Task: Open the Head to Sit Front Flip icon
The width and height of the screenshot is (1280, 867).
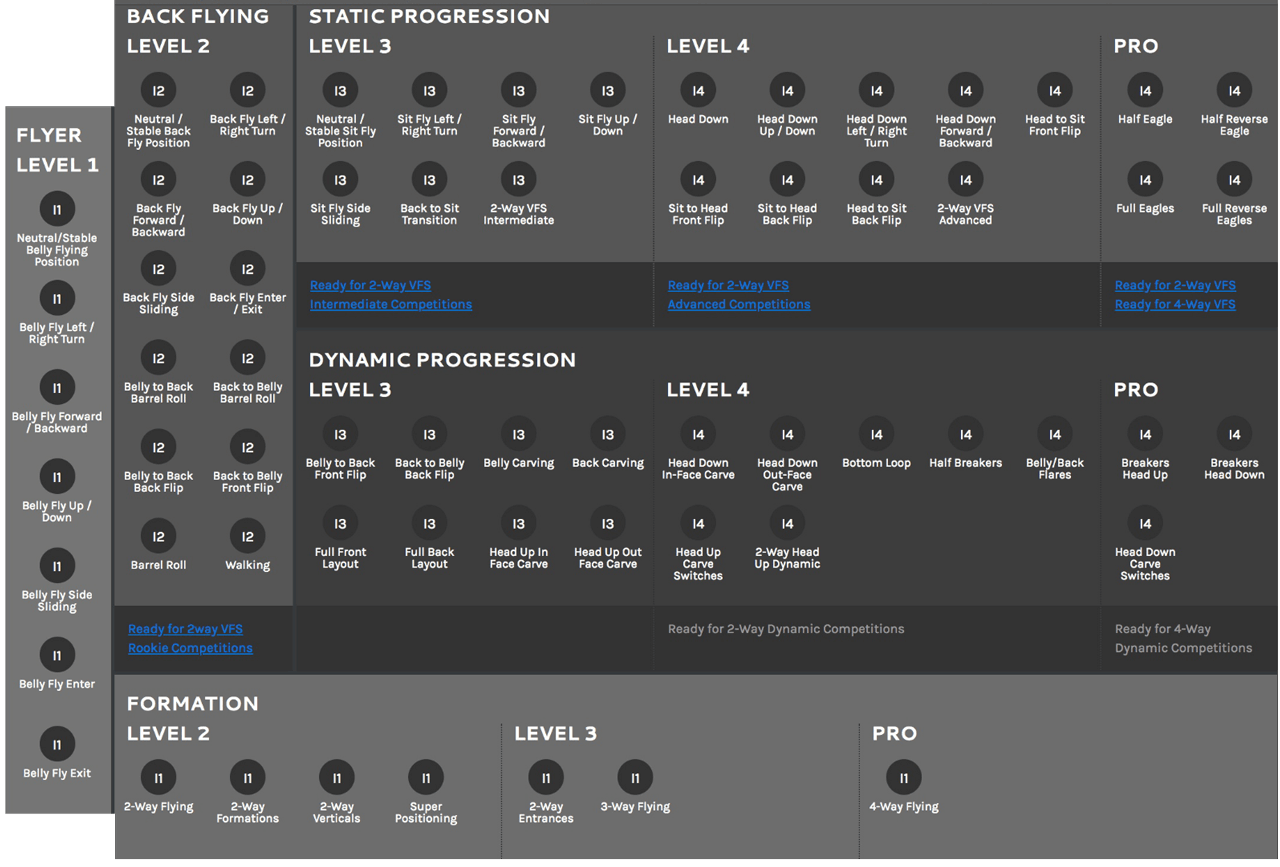Action: tap(1054, 91)
